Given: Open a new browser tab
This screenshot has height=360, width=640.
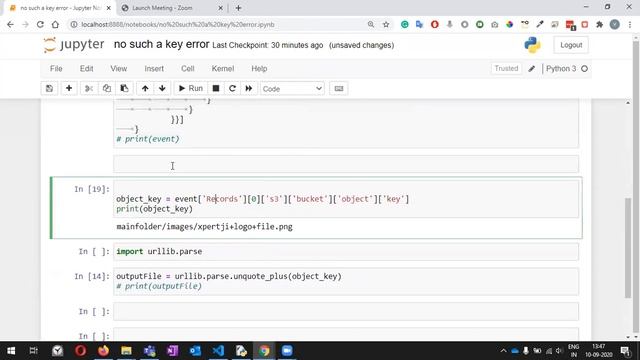Looking at the screenshot, I should [238, 8].
